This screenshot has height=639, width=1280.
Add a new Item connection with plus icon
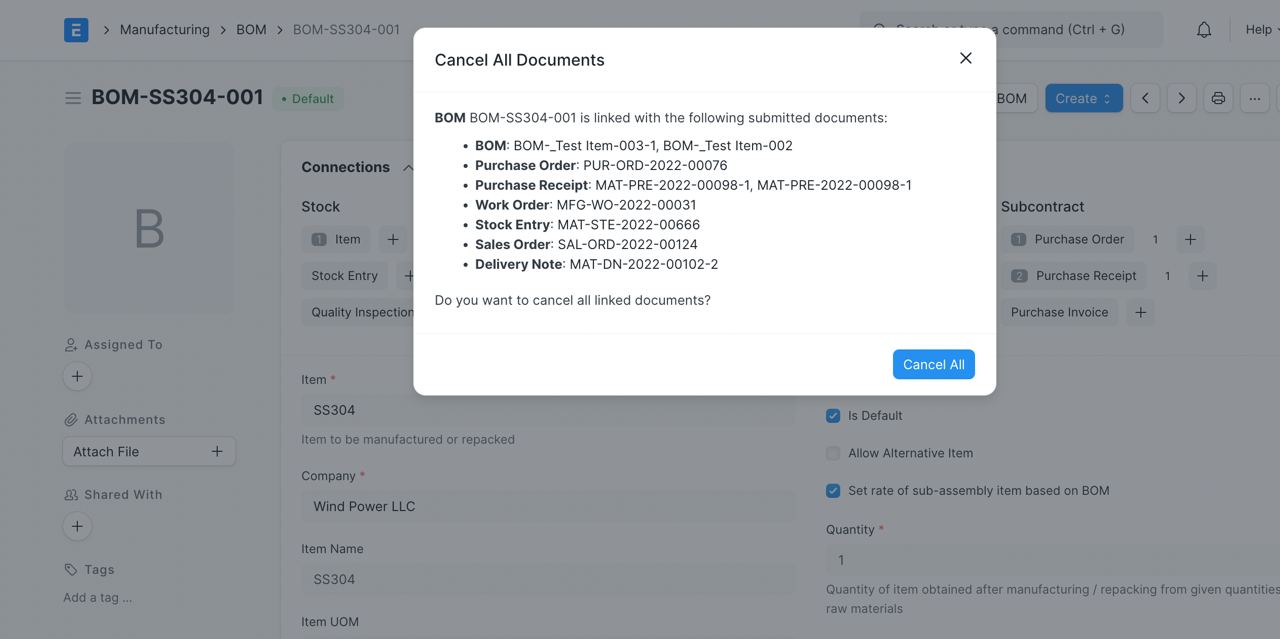tap(392, 239)
